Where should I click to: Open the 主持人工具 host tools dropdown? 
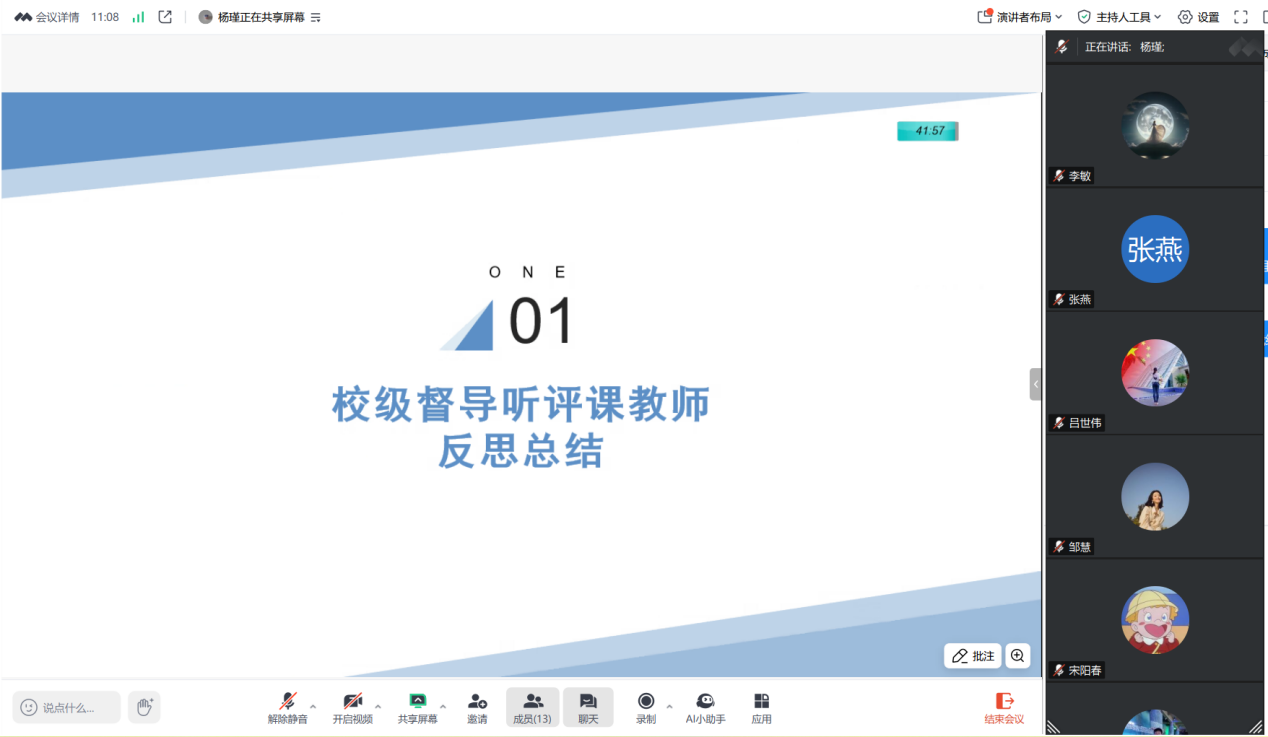[x=1119, y=17]
